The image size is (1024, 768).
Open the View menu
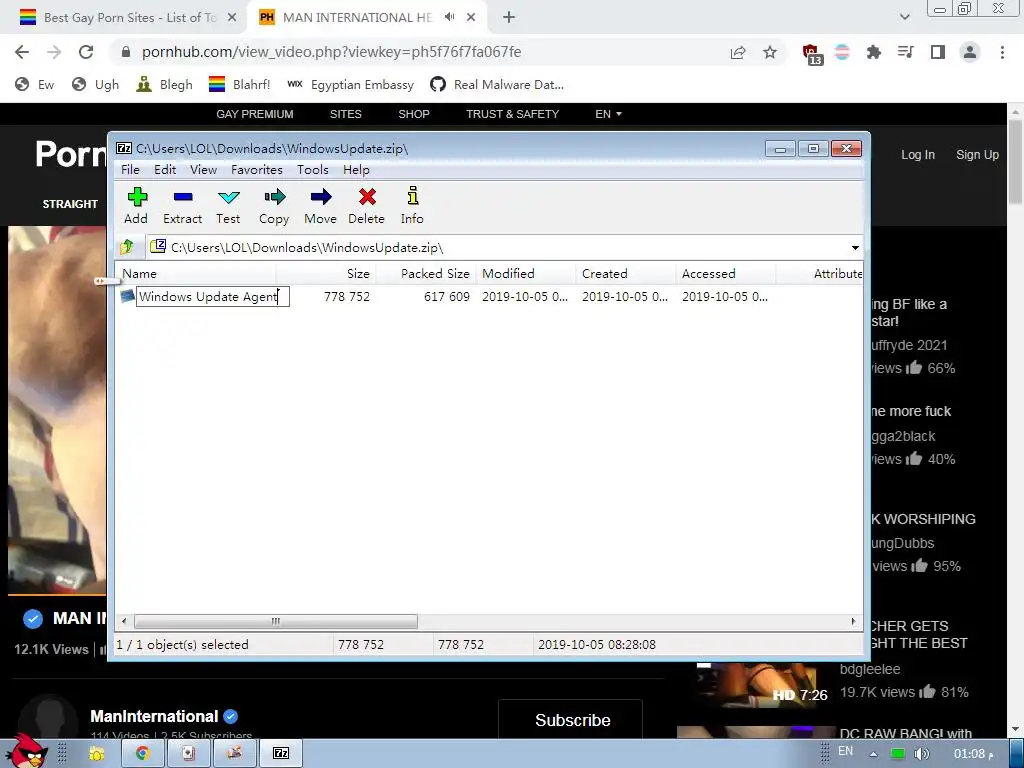[203, 170]
